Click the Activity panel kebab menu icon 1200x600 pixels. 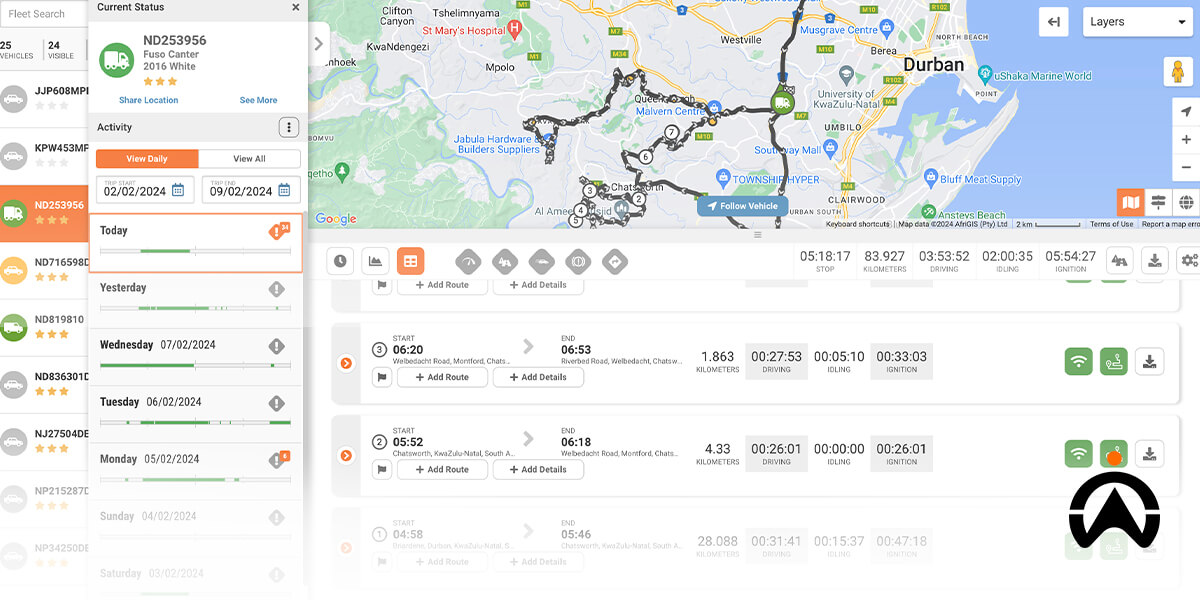pyautogui.click(x=288, y=127)
